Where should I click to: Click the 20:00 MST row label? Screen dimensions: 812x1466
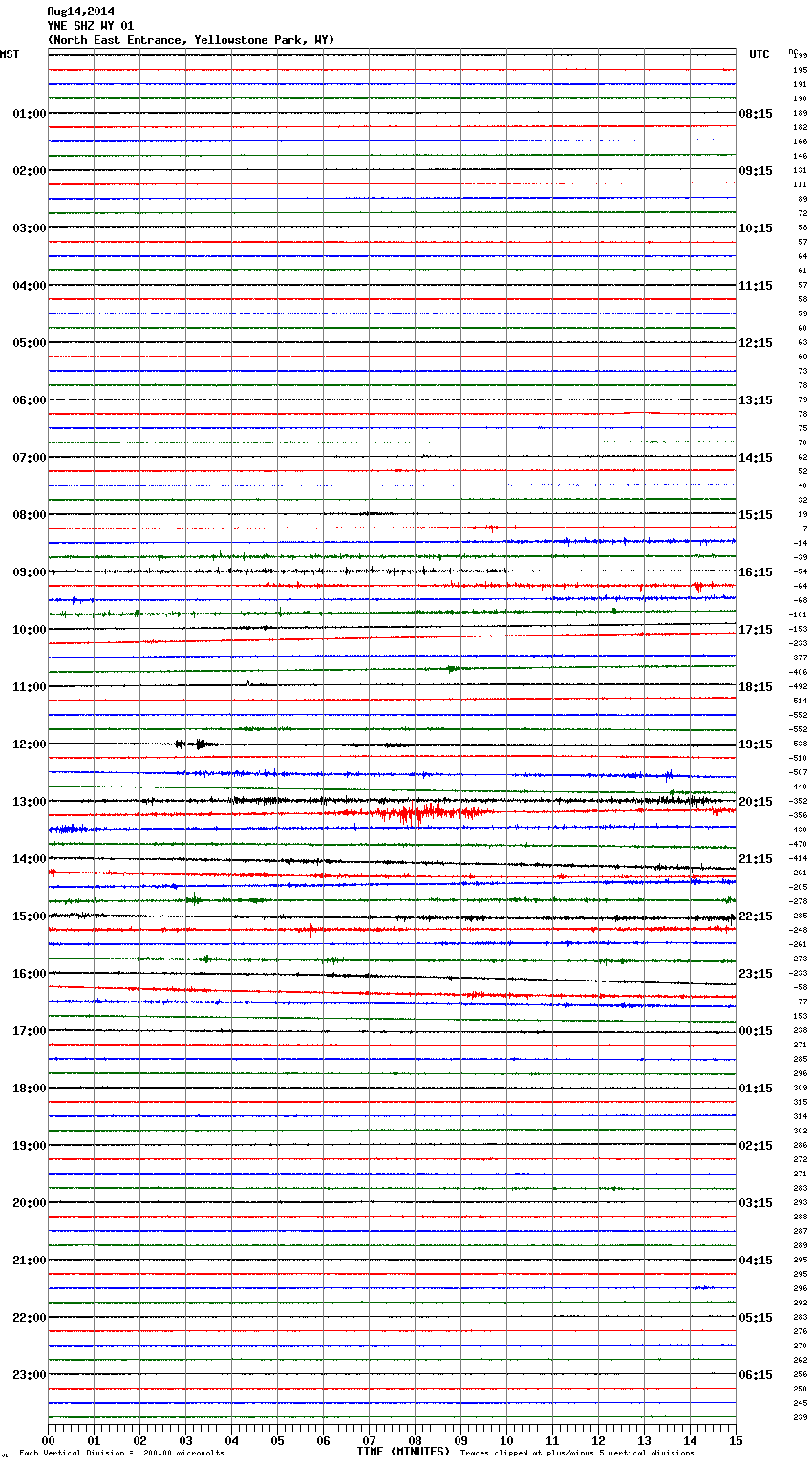click(x=30, y=1203)
